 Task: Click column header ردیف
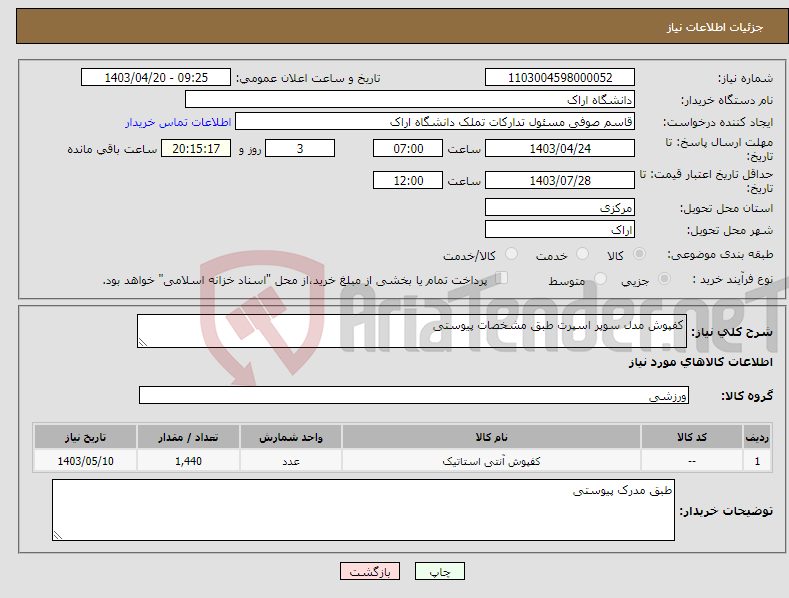point(757,437)
